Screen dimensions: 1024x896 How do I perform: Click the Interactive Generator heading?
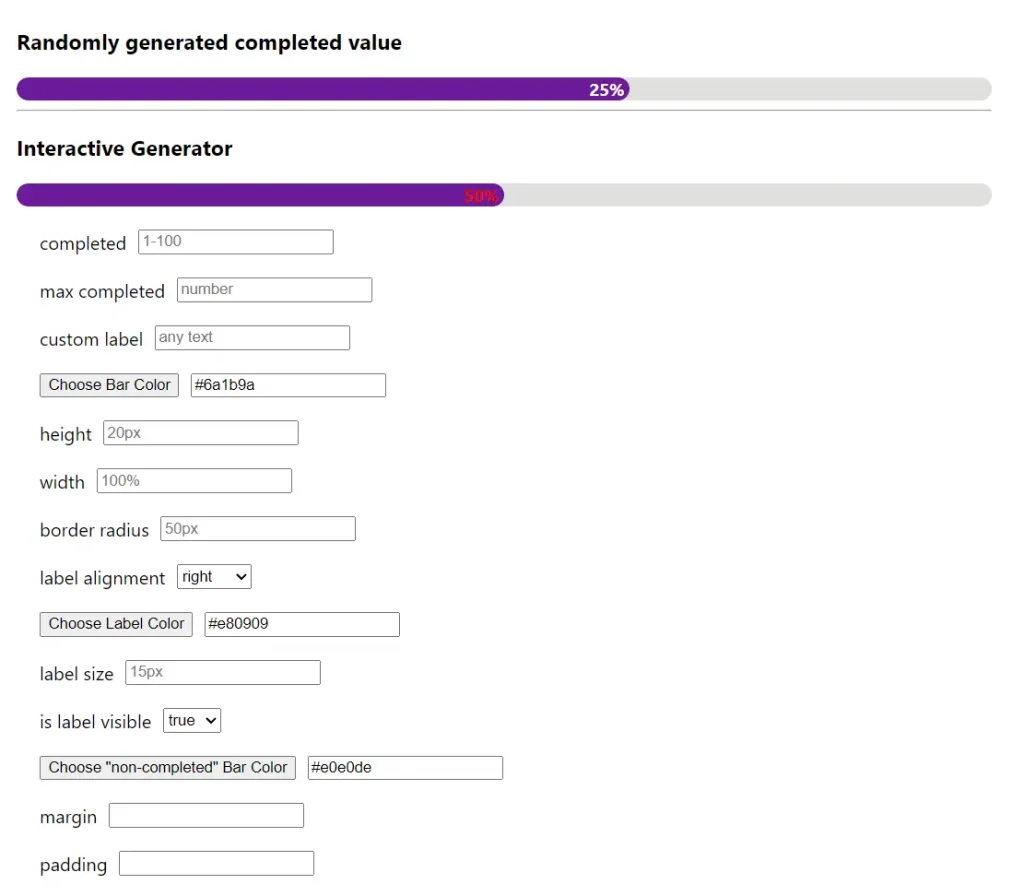125,149
